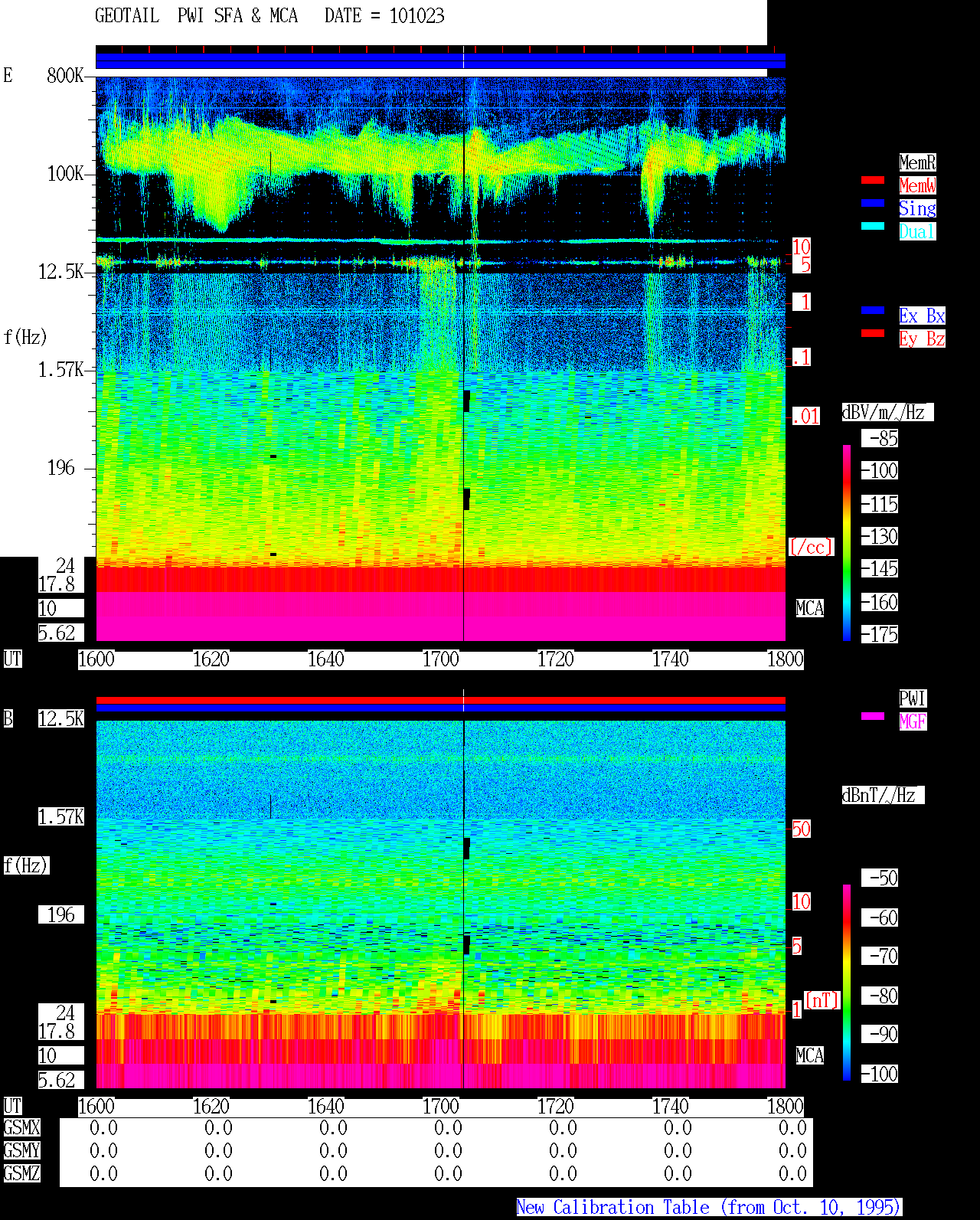
Task: Click the dBnT/√Hz unit label
Action: point(883,795)
